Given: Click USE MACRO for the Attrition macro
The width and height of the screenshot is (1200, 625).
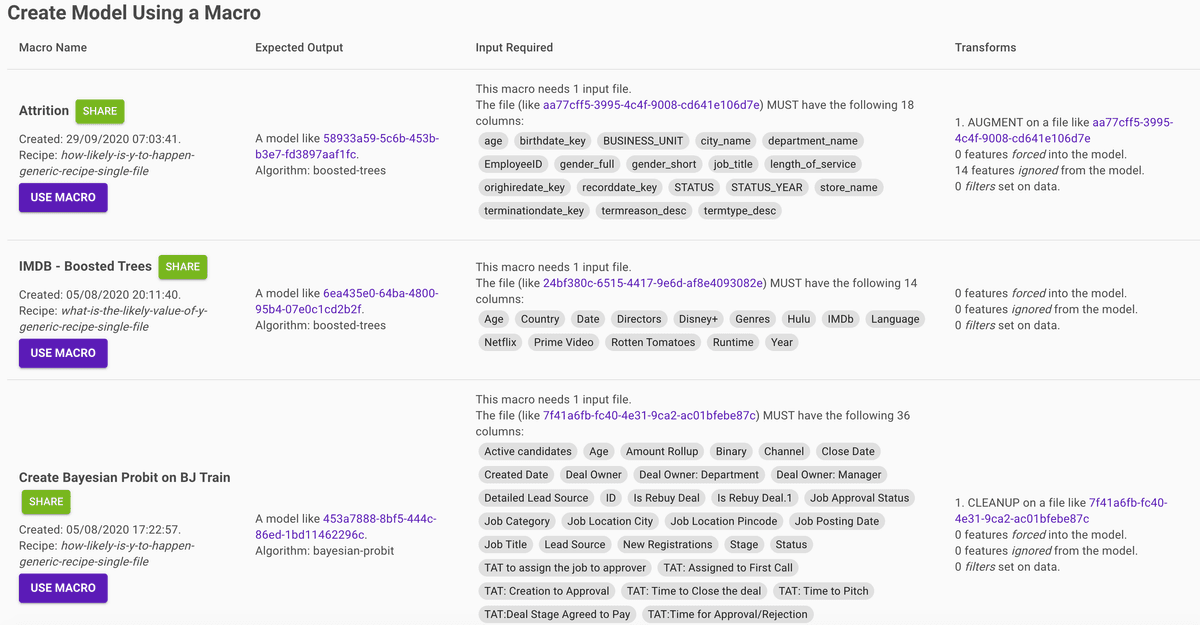Looking at the screenshot, I should pos(63,198).
